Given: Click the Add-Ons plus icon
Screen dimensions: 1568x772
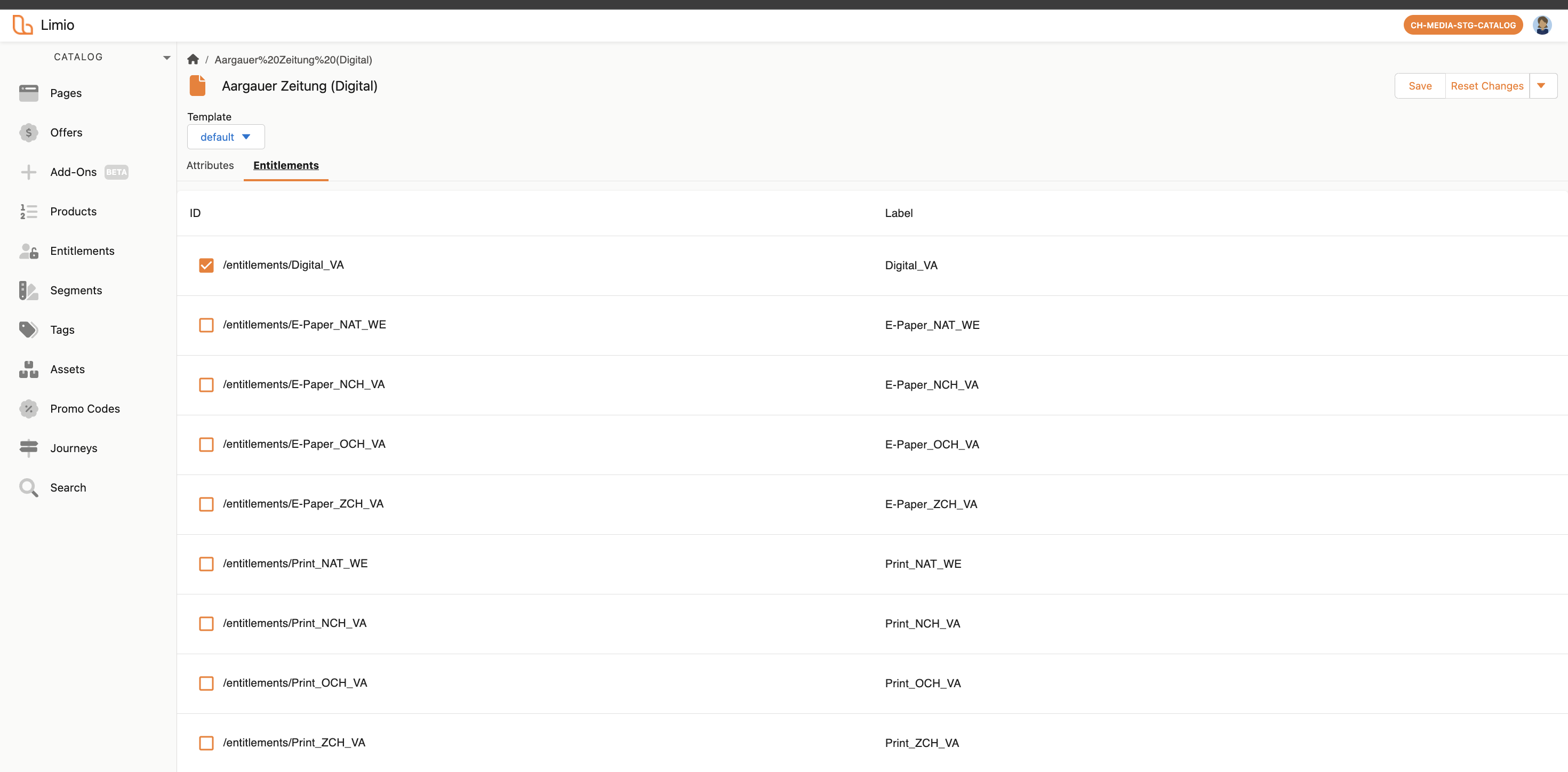Looking at the screenshot, I should 29,172.
